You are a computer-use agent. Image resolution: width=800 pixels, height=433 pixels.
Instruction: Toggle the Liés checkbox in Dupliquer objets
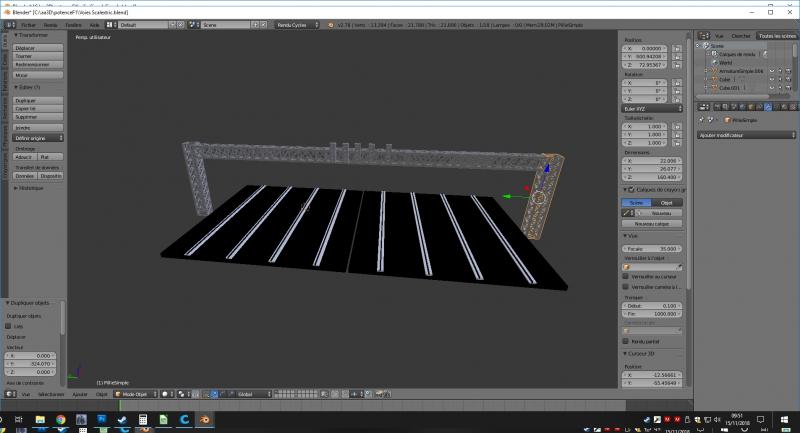[x=10, y=326]
